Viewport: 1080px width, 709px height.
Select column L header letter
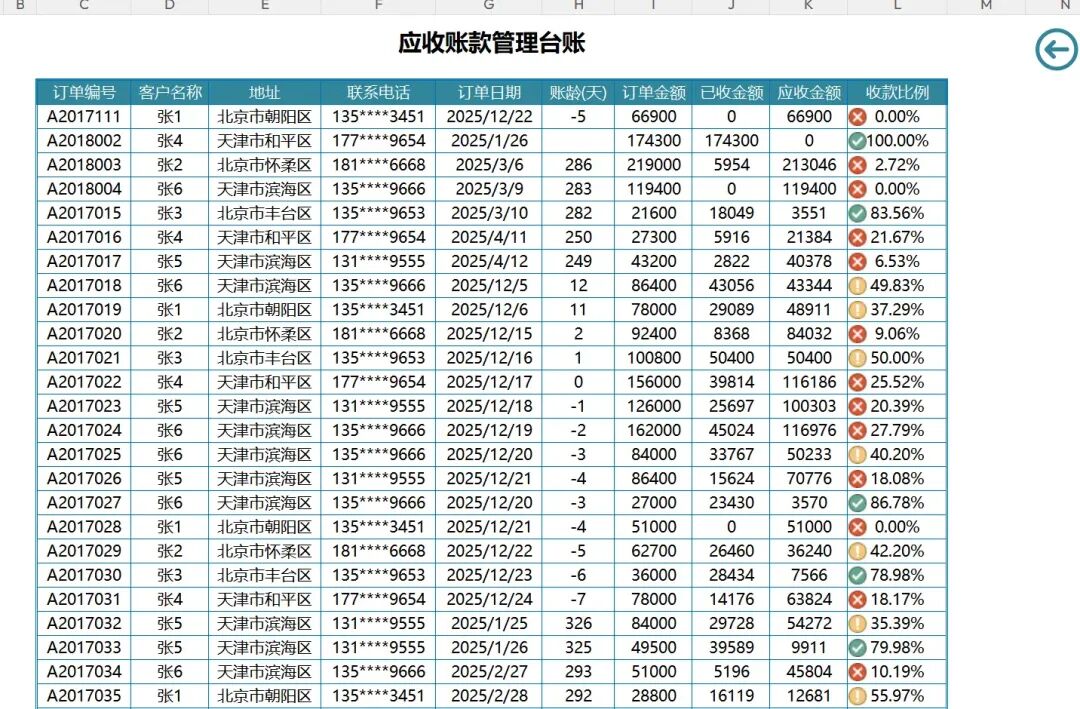click(897, 6)
